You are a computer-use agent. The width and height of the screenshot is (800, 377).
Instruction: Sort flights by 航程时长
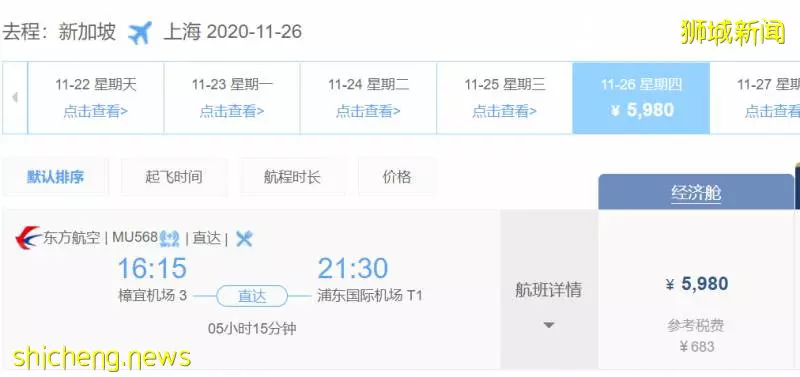coord(292,177)
